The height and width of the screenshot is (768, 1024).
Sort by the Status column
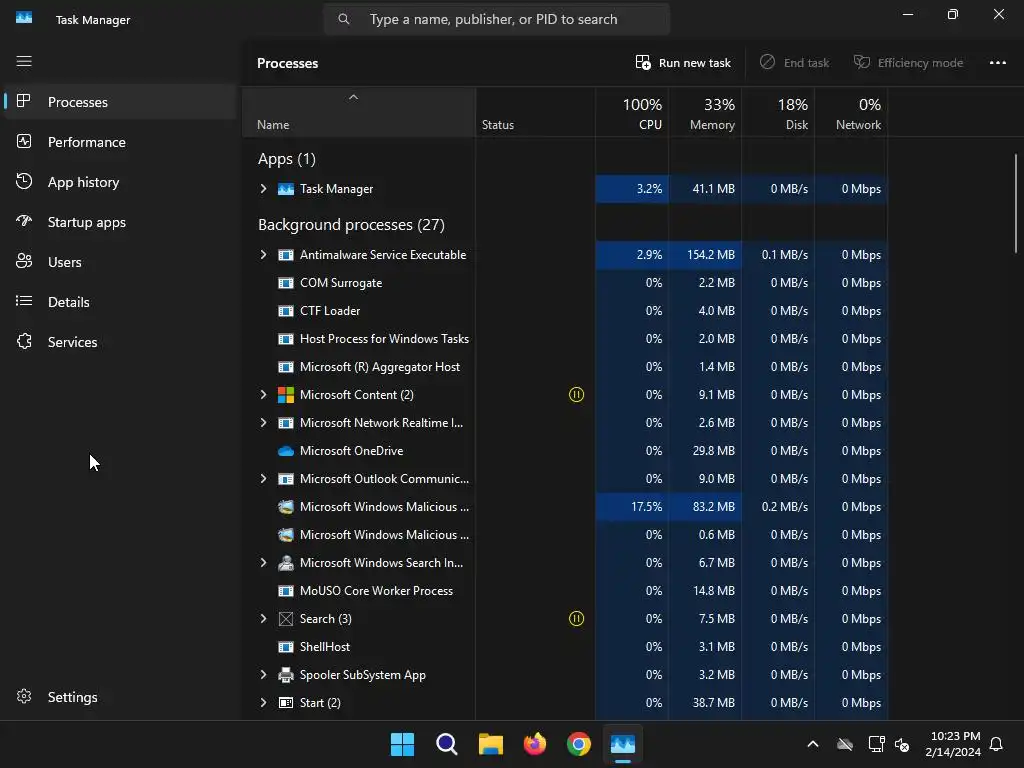point(536,113)
